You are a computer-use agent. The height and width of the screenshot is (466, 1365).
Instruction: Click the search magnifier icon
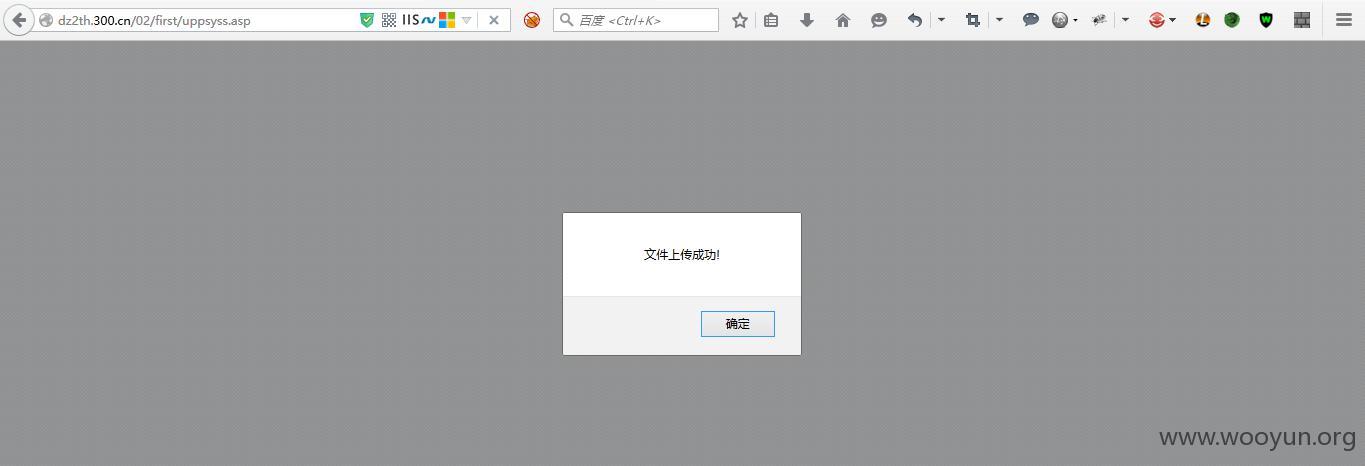(566, 20)
